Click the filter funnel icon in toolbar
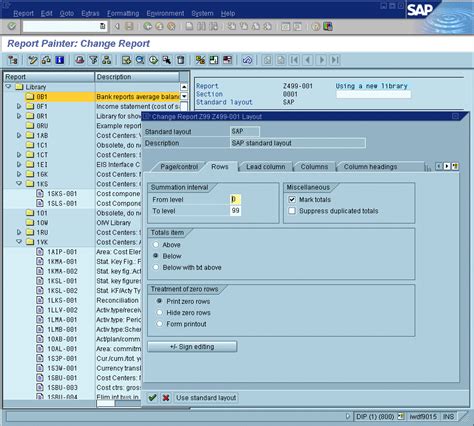The height and width of the screenshot is (426, 474). pyautogui.click(x=94, y=60)
